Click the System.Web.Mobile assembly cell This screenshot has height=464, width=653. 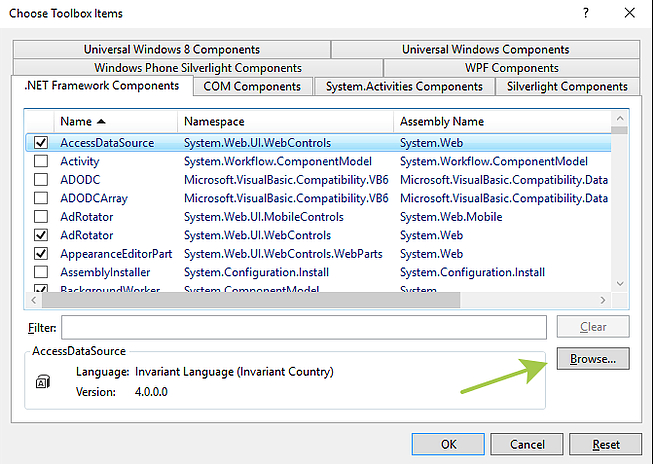click(x=451, y=217)
